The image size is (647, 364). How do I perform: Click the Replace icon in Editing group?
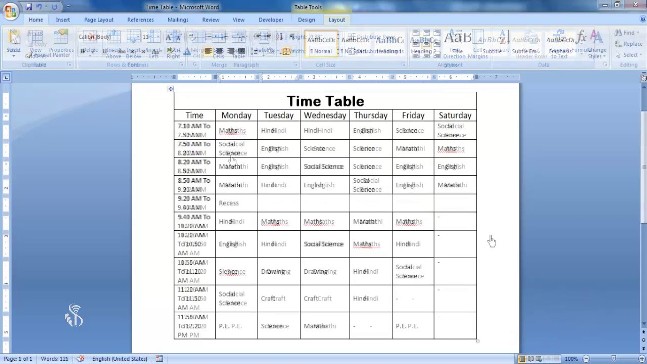point(618,44)
